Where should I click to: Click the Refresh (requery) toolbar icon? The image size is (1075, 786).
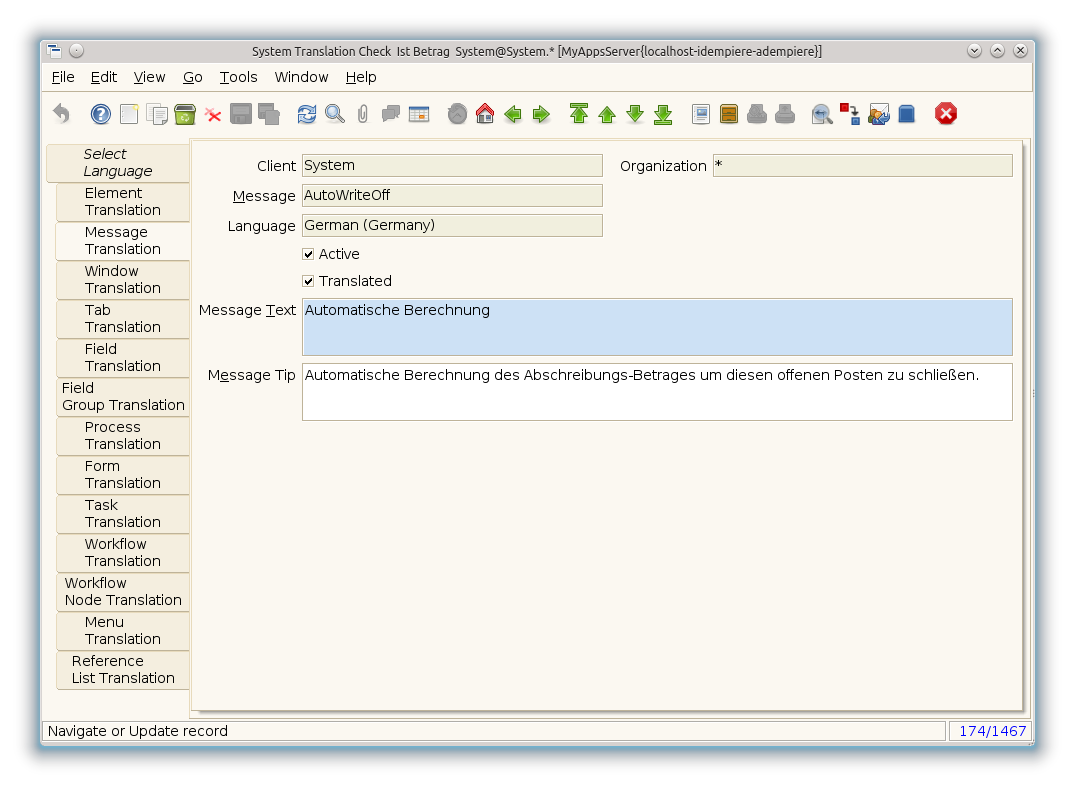click(x=307, y=114)
